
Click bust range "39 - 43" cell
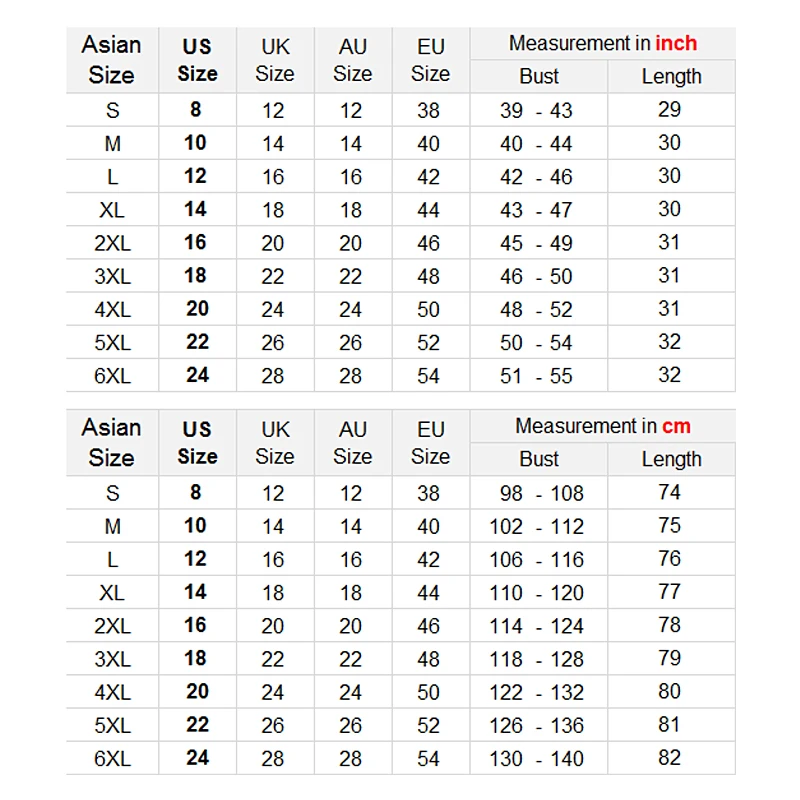[537, 110]
